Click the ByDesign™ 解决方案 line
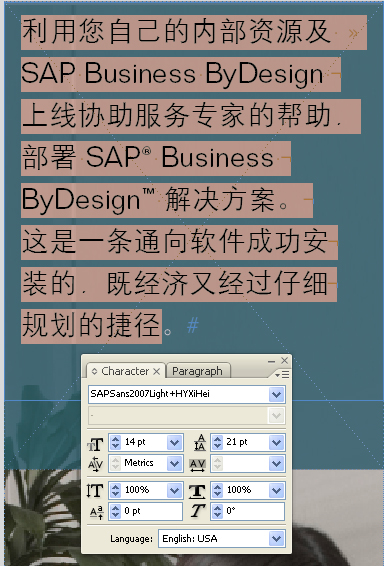This screenshot has height=566, width=388. pyautogui.click(x=167, y=200)
